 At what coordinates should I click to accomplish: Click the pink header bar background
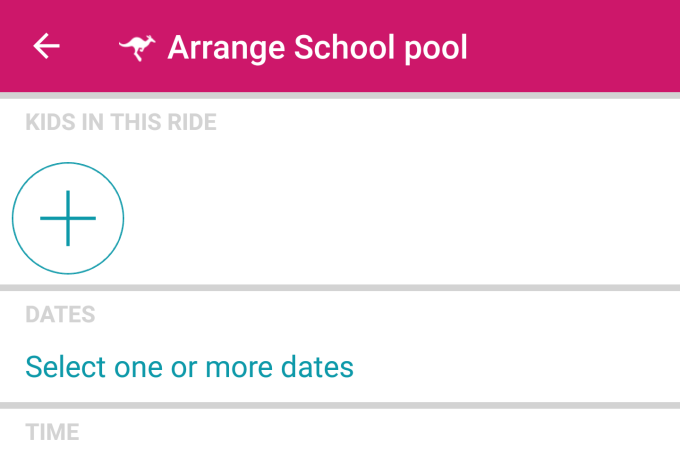572,46
